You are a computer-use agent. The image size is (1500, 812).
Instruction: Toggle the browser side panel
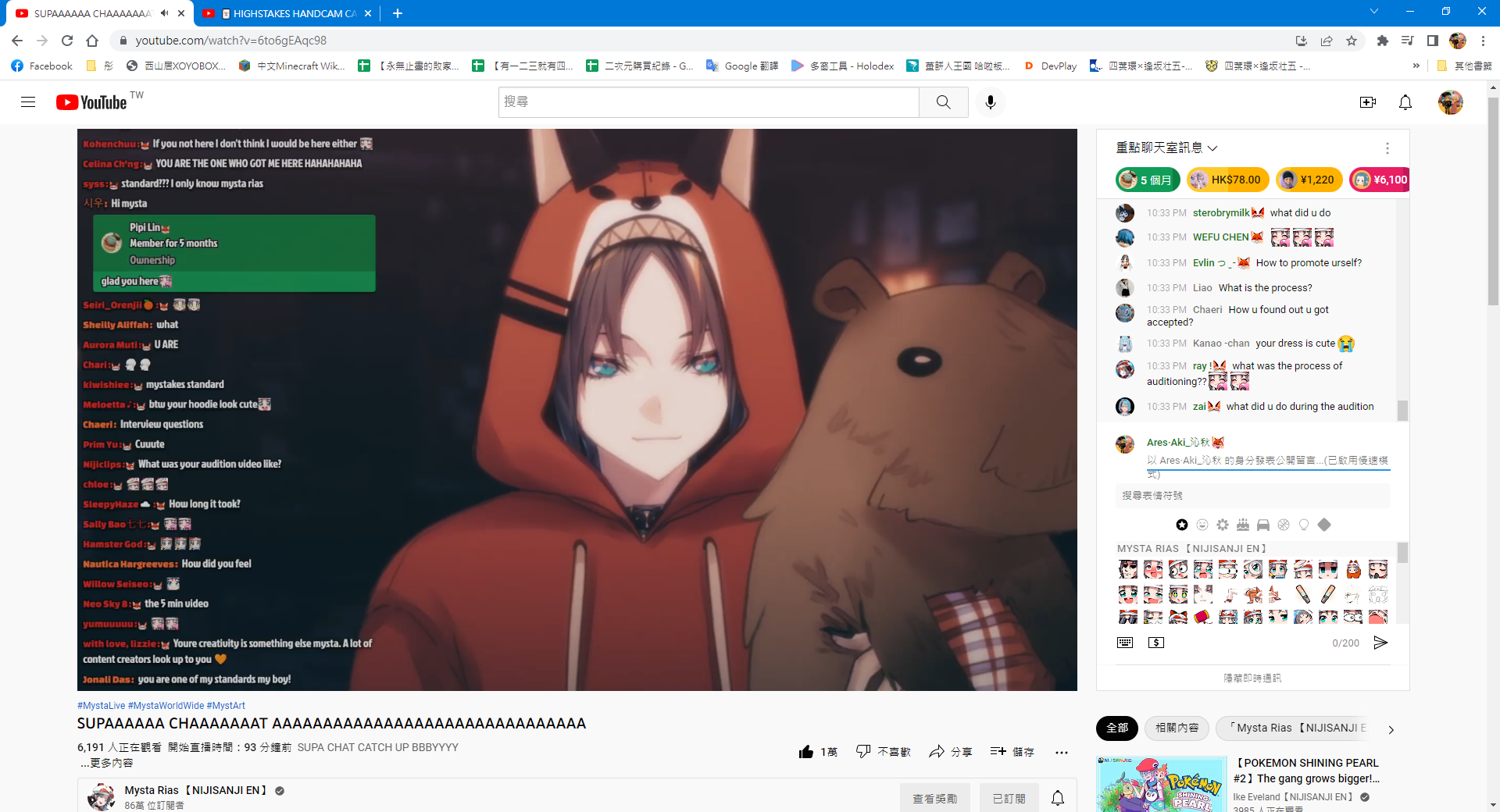(x=1432, y=41)
